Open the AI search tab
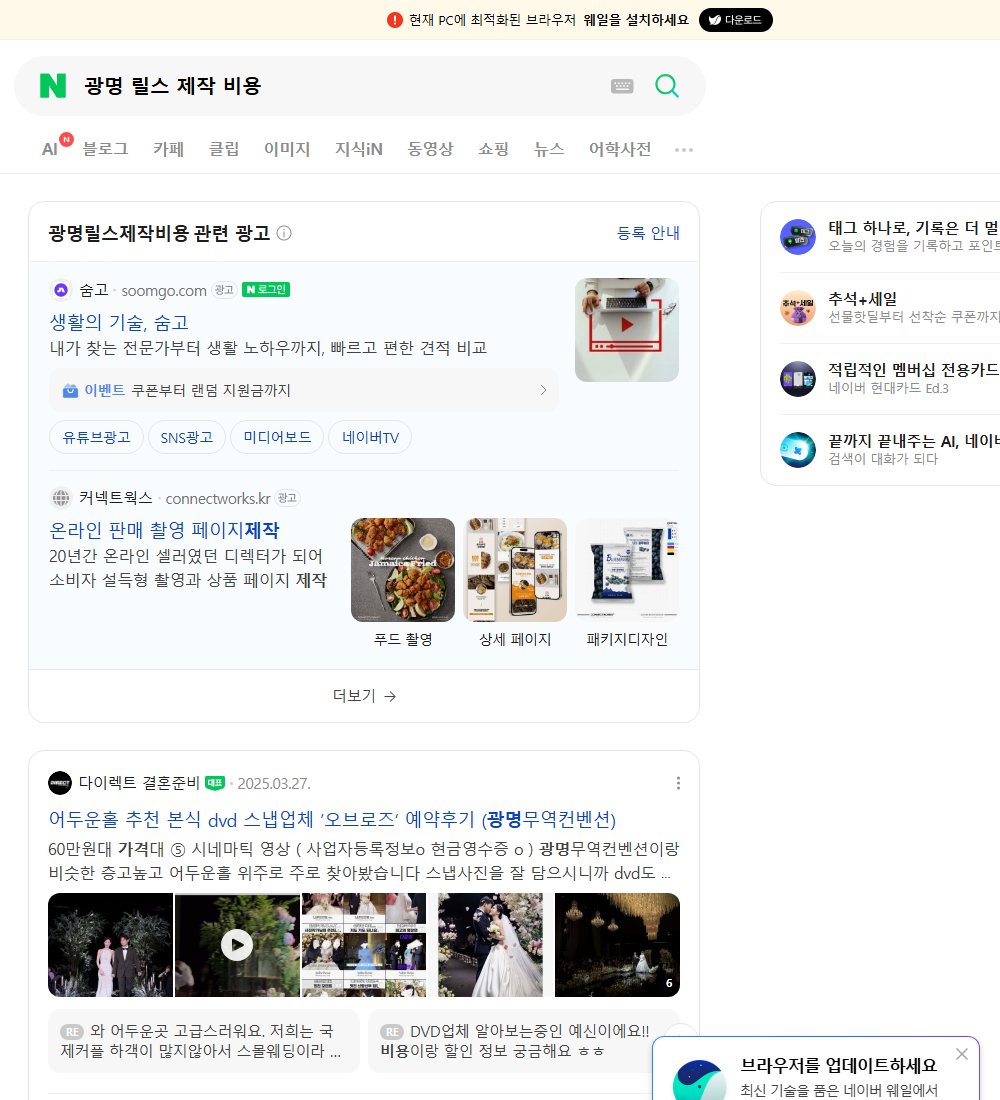This screenshot has width=1000, height=1100. coord(50,149)
